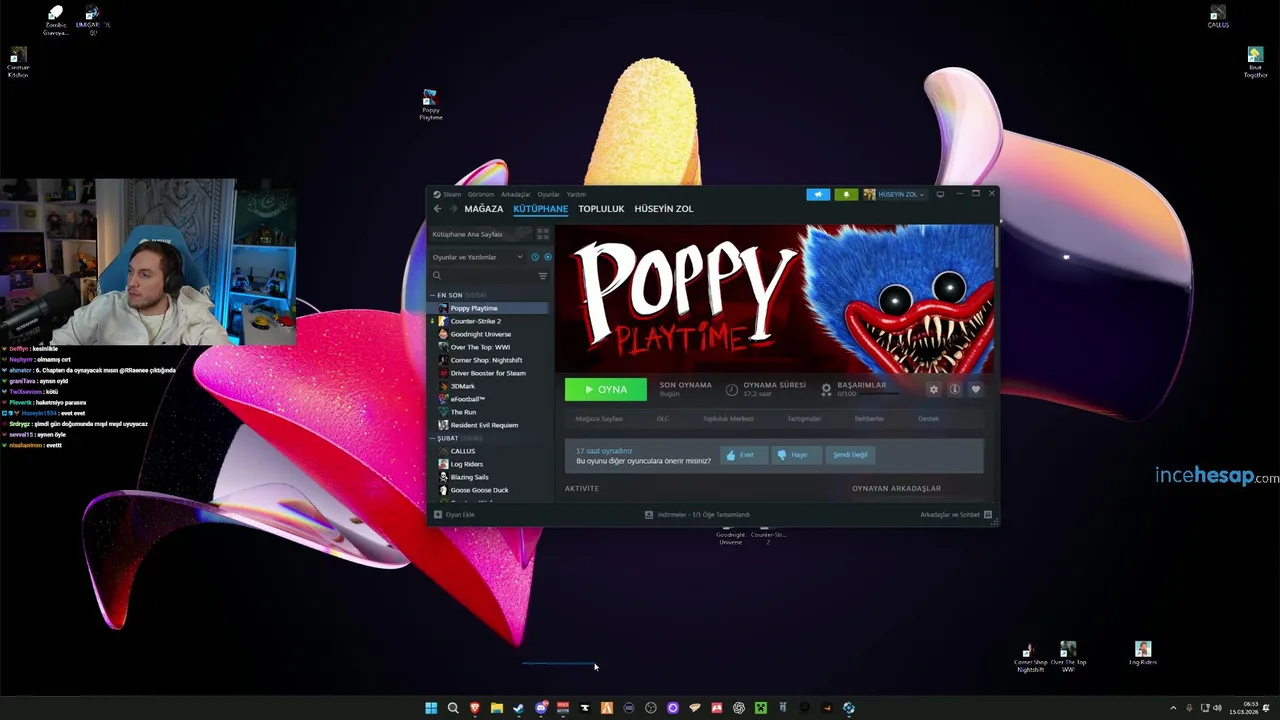The image size is (1280, 720).
Task: Select CALLUS in library list
Action: tap(489, 451)
